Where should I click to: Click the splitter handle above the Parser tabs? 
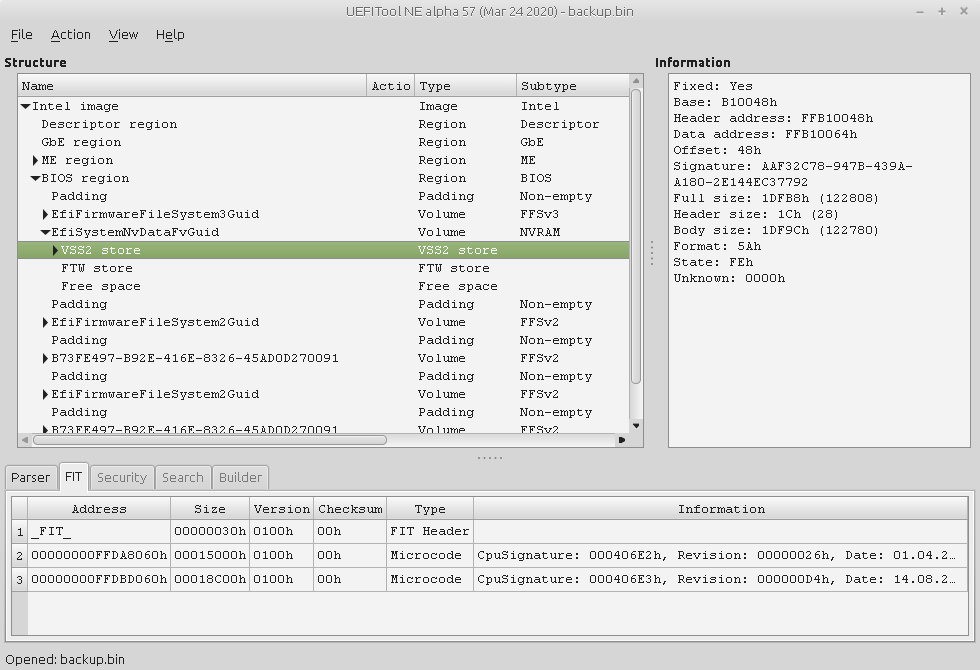[490, 458]
